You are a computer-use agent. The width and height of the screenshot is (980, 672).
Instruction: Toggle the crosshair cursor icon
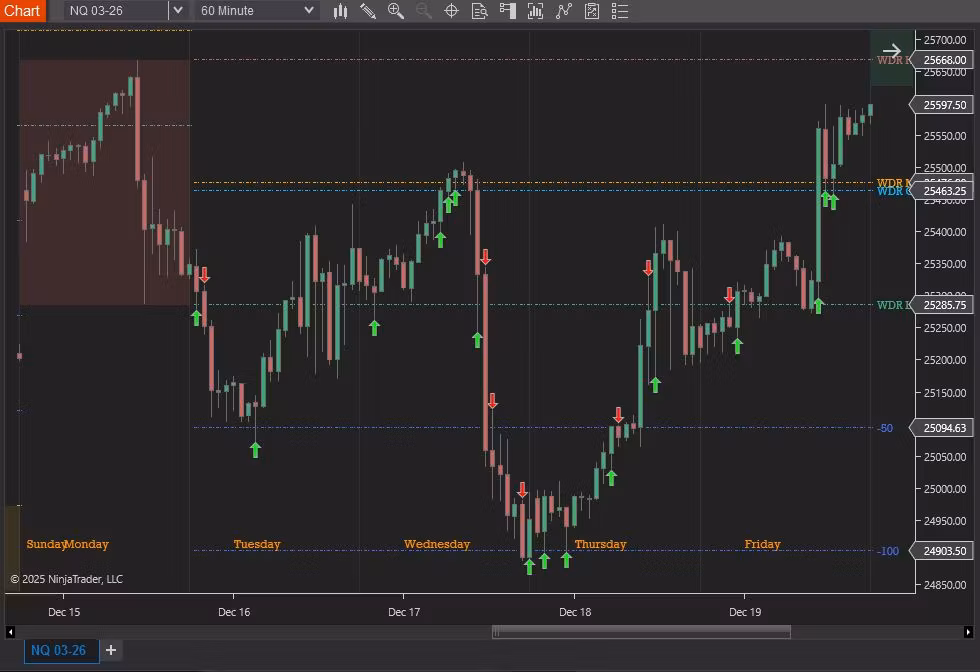coord(451,11)
